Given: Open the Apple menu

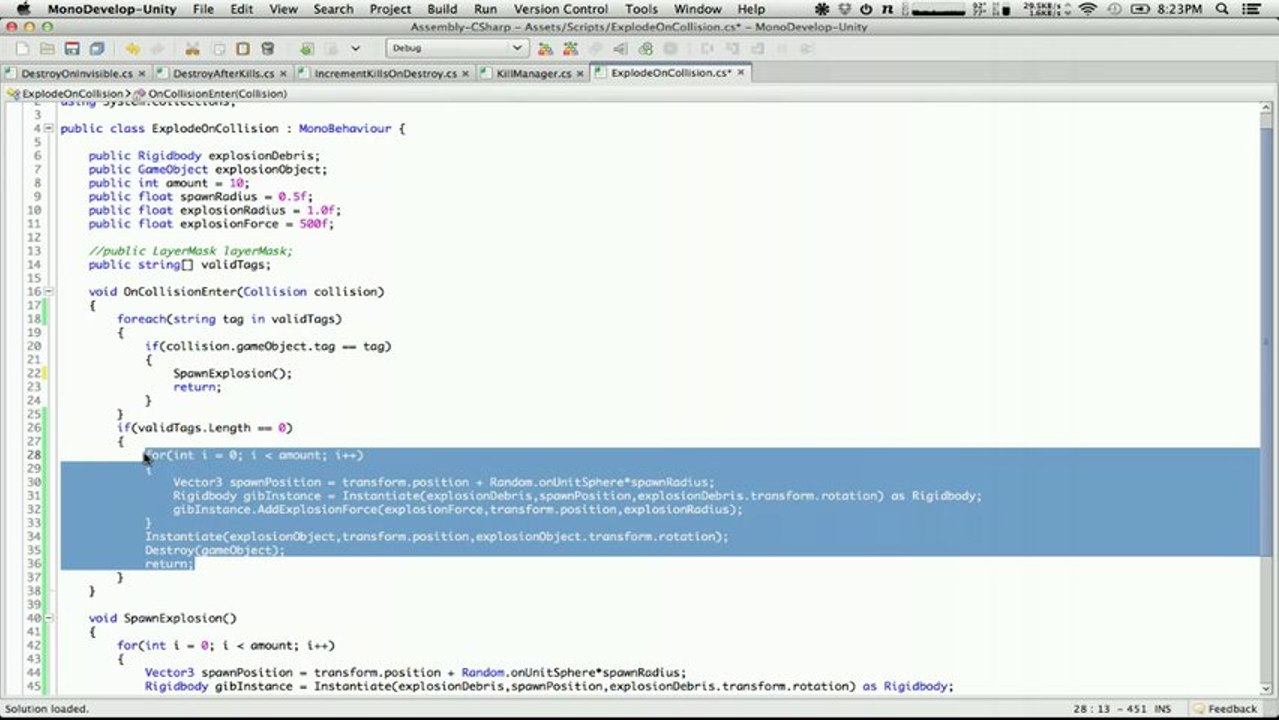Looking at the screenshot, I should [x=22, y=9].
